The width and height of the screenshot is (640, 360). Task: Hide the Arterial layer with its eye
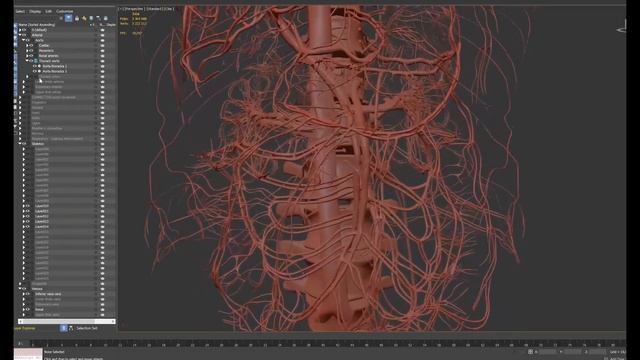coord(24,35)
